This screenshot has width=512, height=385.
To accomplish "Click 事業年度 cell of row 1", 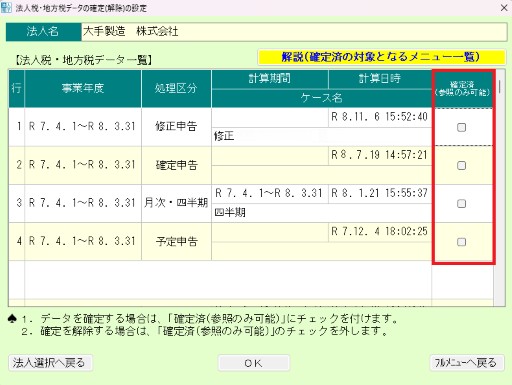I will pyautogui.click(x=83, y=127).
